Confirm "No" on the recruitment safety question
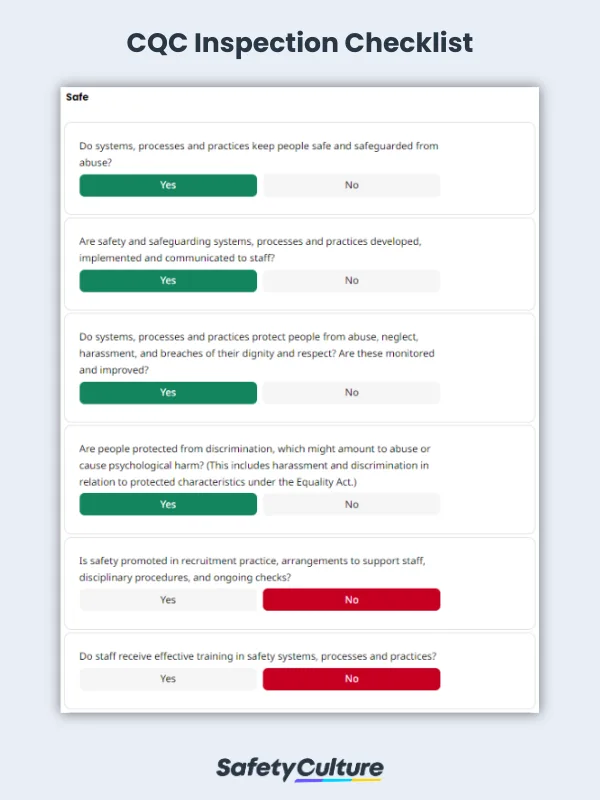The image size is (600, 800). point(351,599)
